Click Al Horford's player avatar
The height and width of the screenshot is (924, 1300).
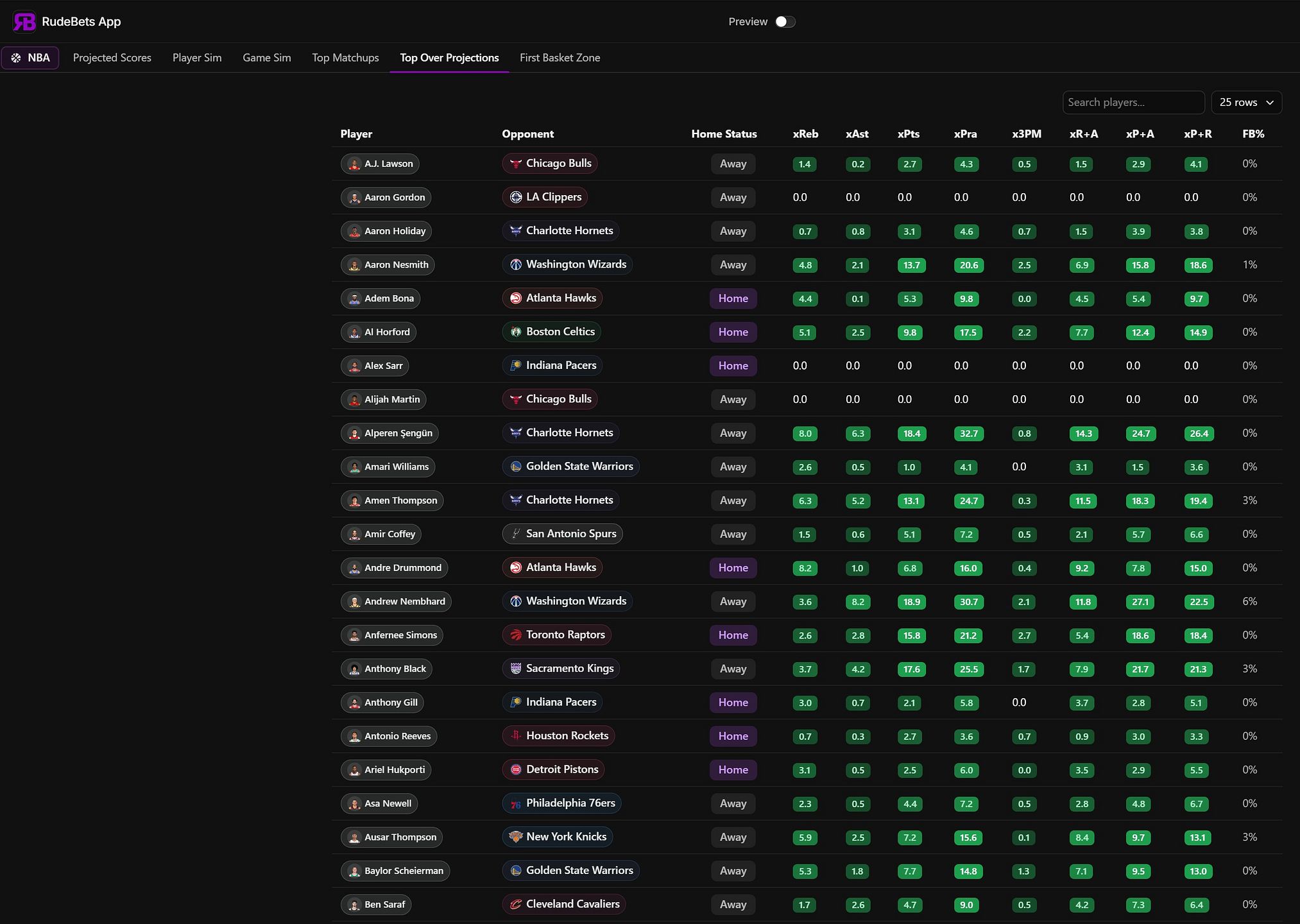(x=354, y=332)
